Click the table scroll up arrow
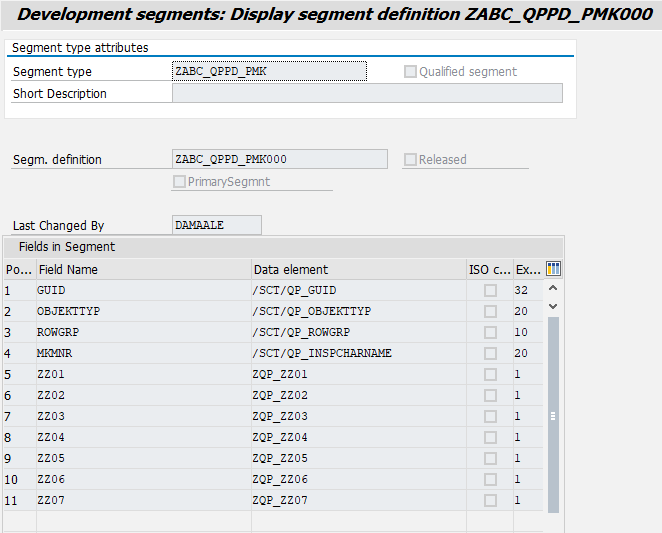Viewport: 662px width, 533px height. point(553,289)
